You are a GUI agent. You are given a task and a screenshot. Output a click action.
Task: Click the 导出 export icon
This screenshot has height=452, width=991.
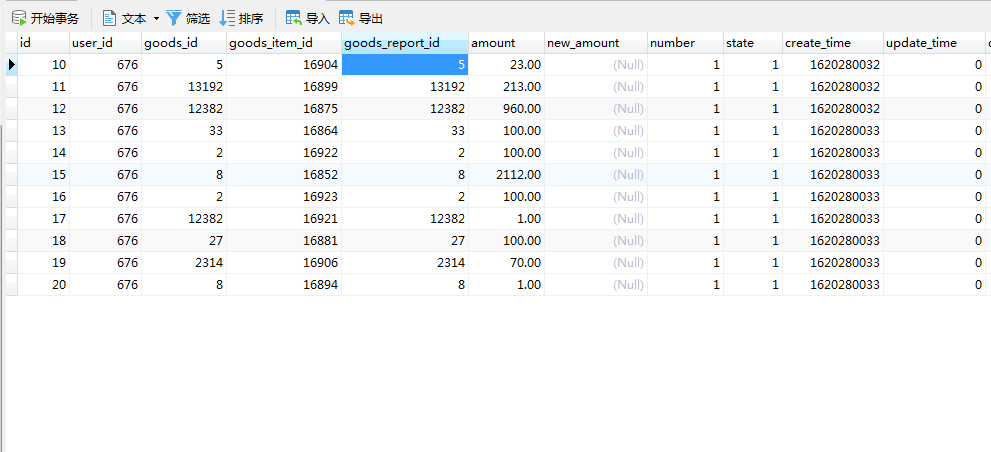tap(347, 18)
